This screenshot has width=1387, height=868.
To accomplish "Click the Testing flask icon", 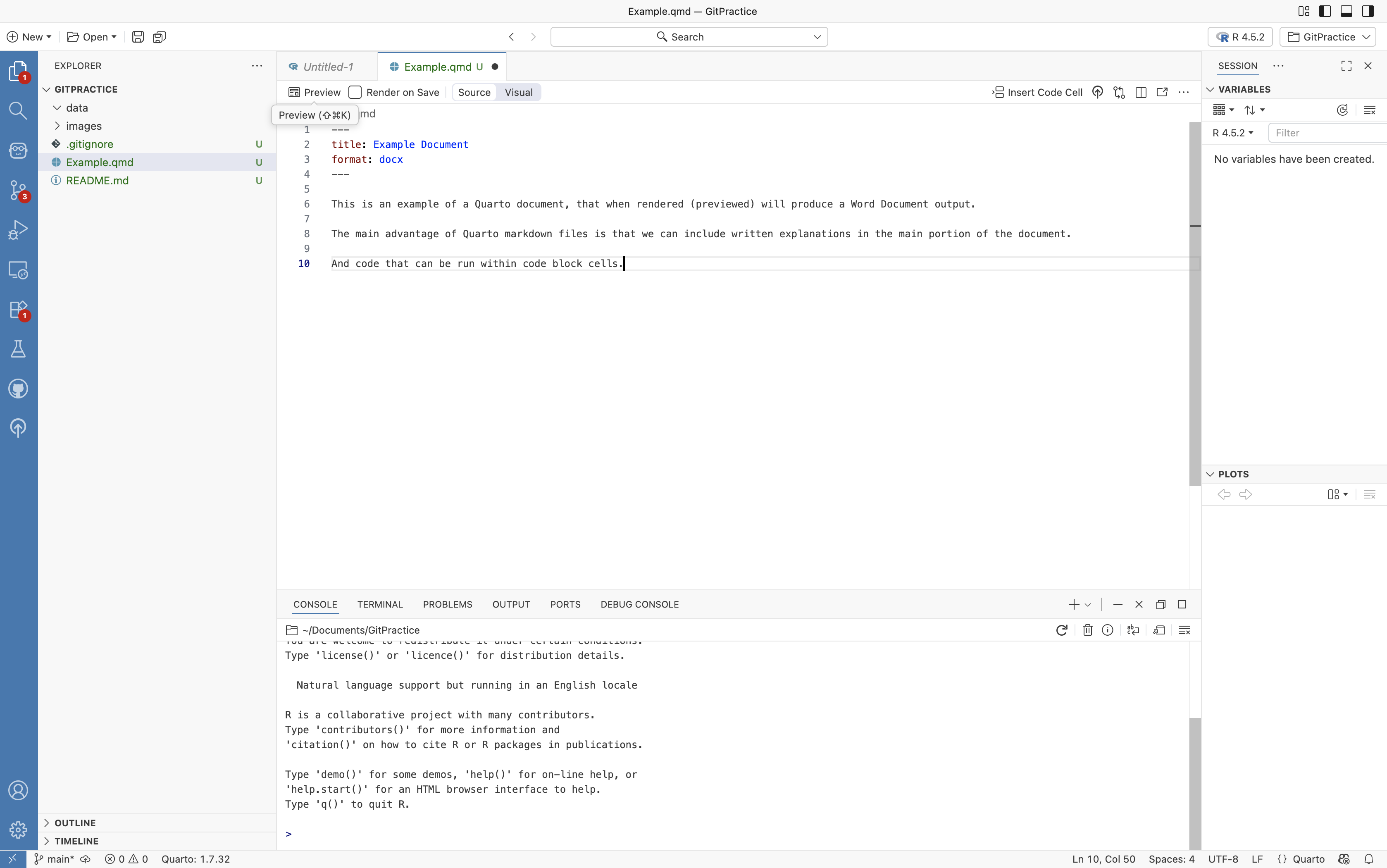I will [x=18, y=348].
